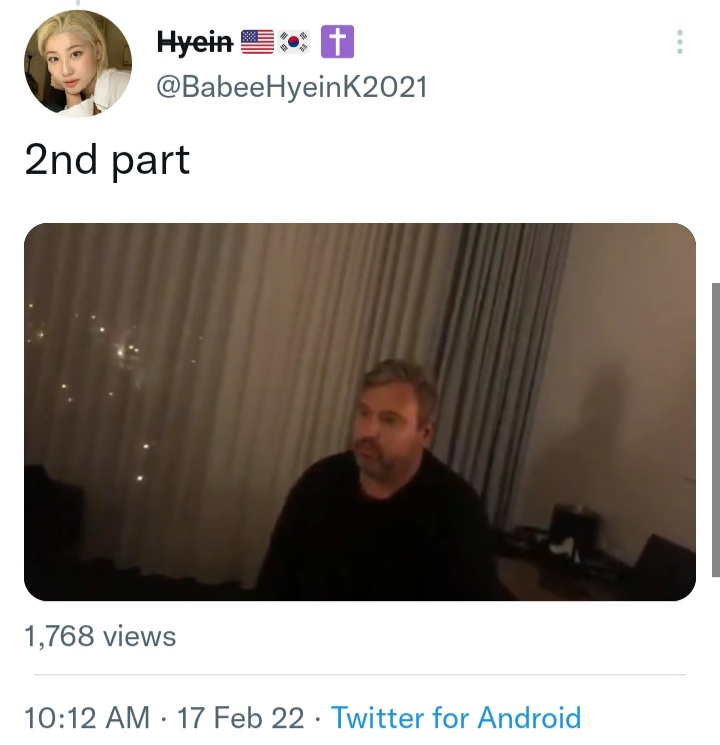720x745 pixels.
Task: Click Hyein's profile avatar picture
Action: 78,64
